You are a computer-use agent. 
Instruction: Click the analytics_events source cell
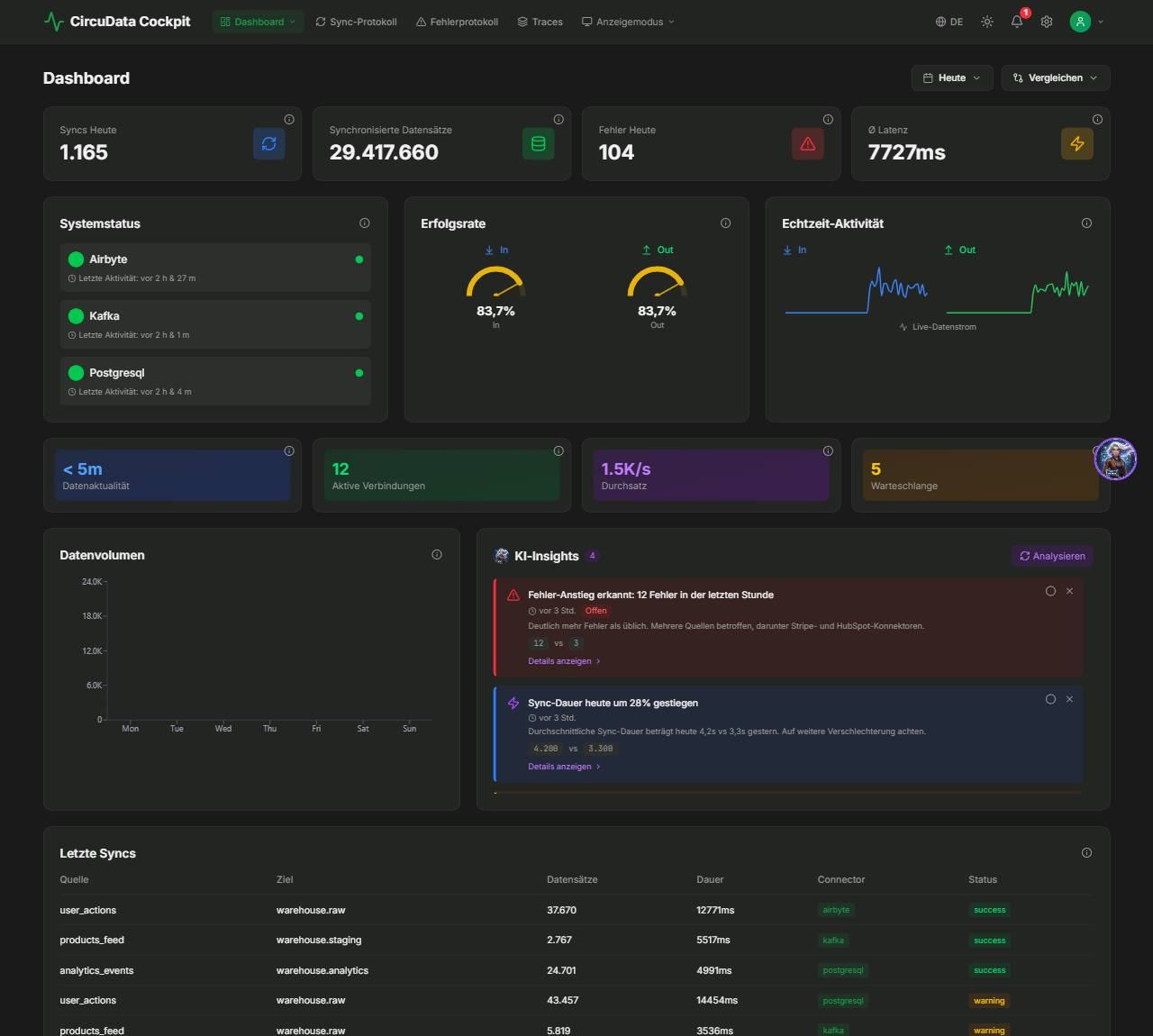tap(96, 970)
